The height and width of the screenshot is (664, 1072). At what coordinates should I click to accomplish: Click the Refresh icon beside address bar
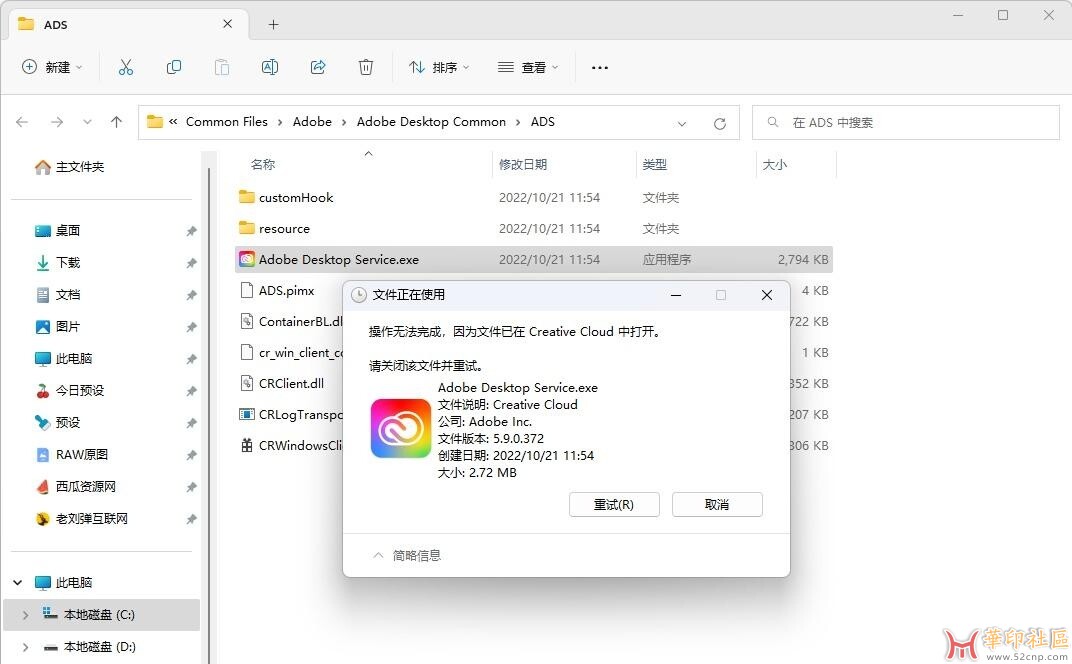(x=719, y=124)
